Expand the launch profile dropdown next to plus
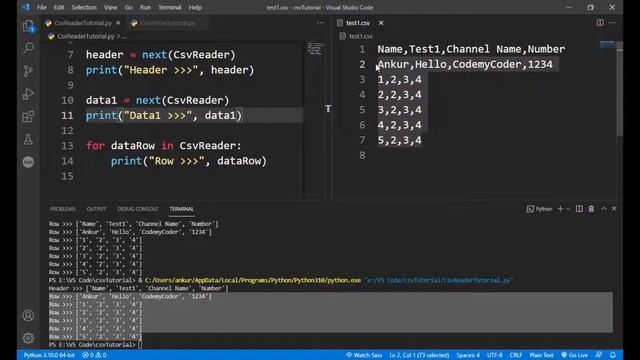640x360 pixels. [568, 209]
